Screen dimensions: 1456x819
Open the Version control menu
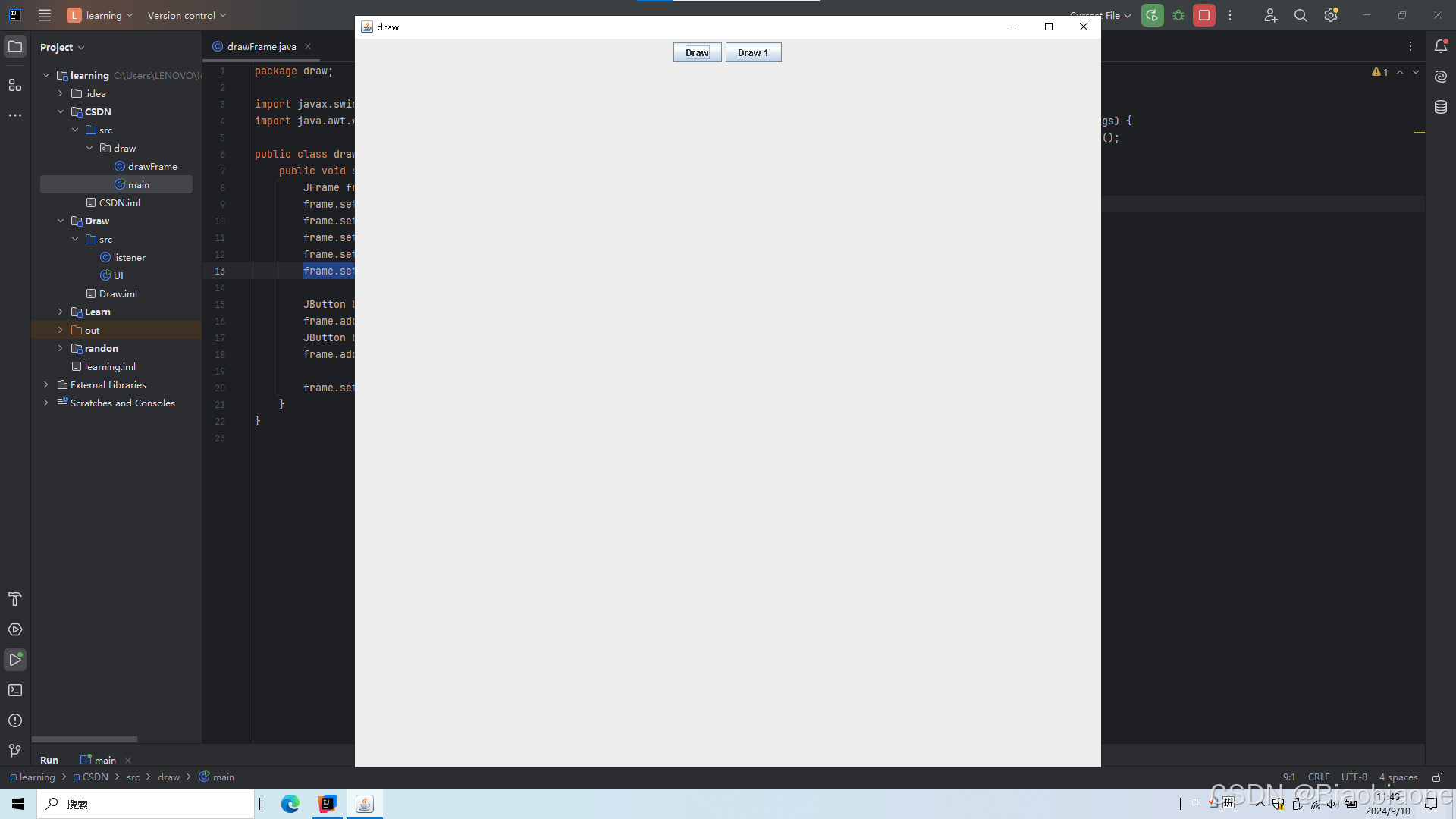coord(187,15)
